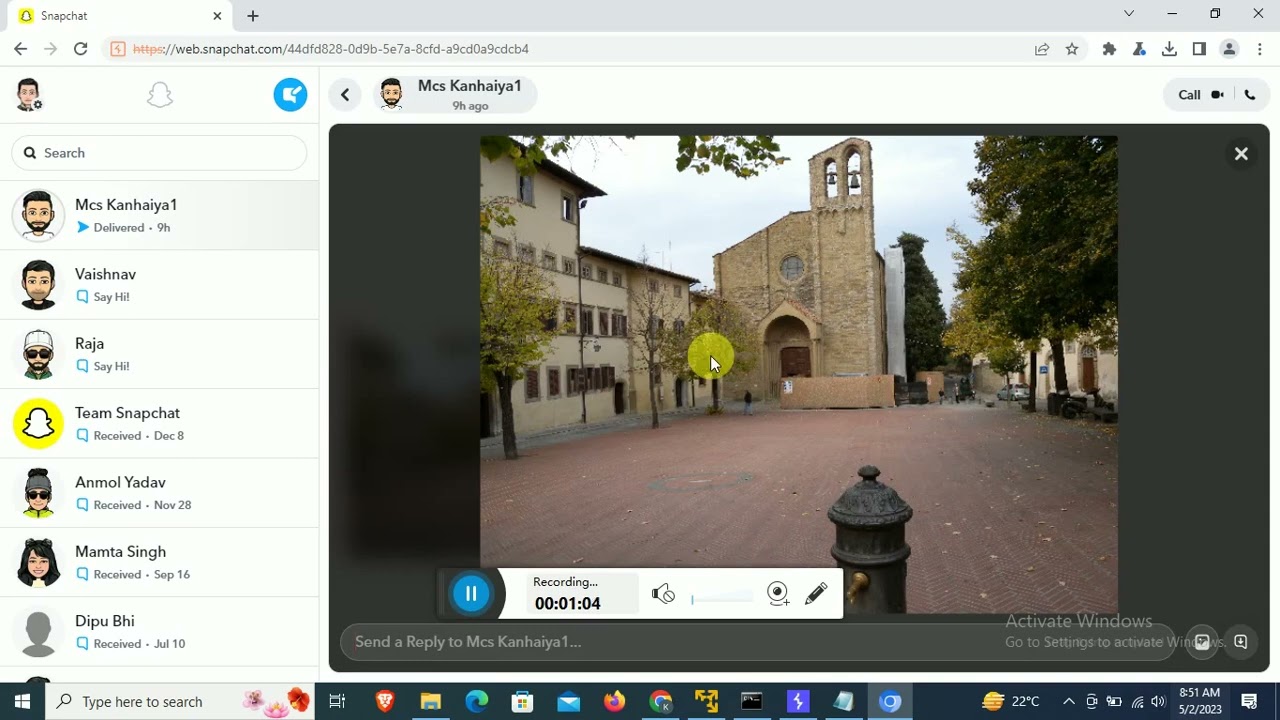Click the save-in-chat icon beside reply field
The image size is (1280, 720).
(x=1241, y=642)
